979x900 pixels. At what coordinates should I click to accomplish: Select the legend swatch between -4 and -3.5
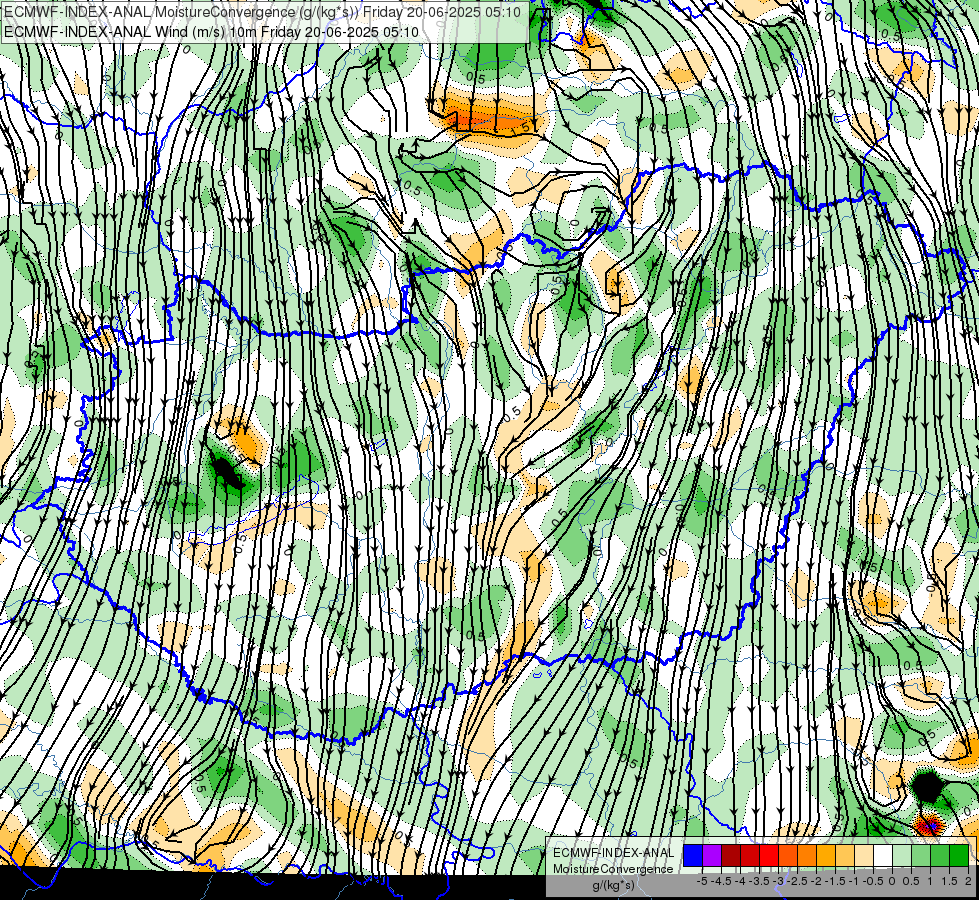click(750, 856)
